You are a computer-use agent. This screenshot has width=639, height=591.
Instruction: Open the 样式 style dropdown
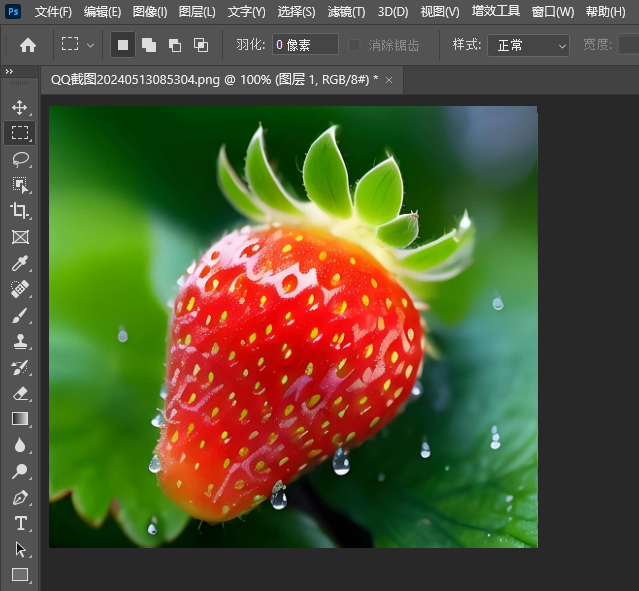pos(528,45)
